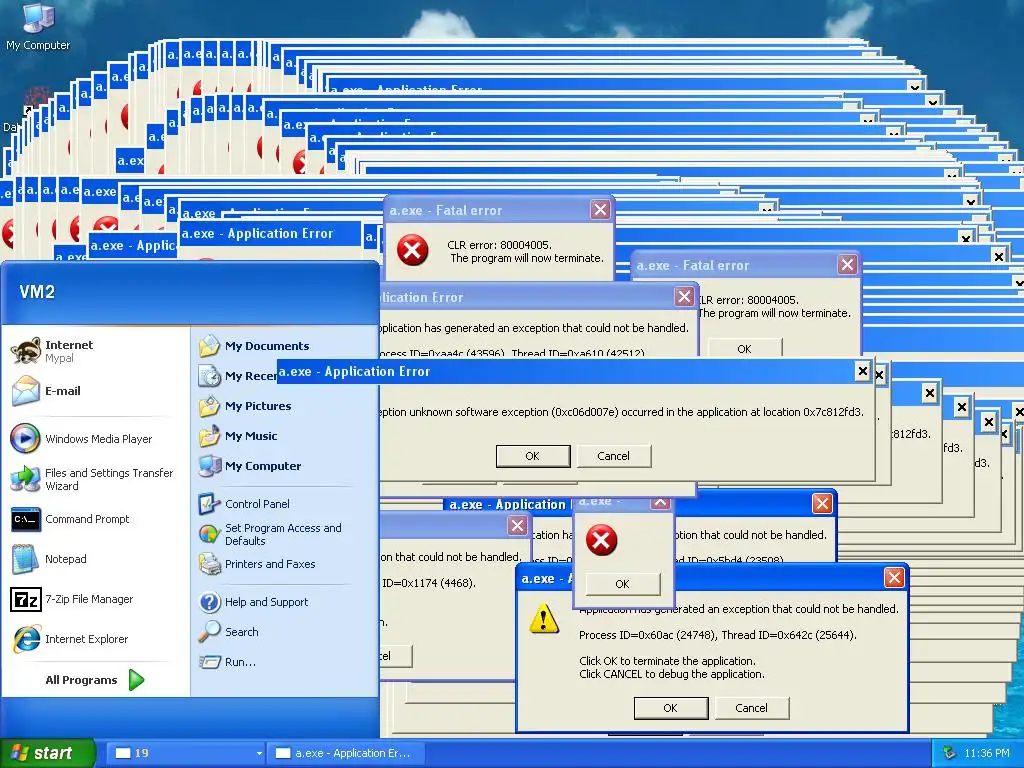Click OK in the right Fatal error dialog
This screenshot has height=768, width=1024.
click(x=744, y=349)
